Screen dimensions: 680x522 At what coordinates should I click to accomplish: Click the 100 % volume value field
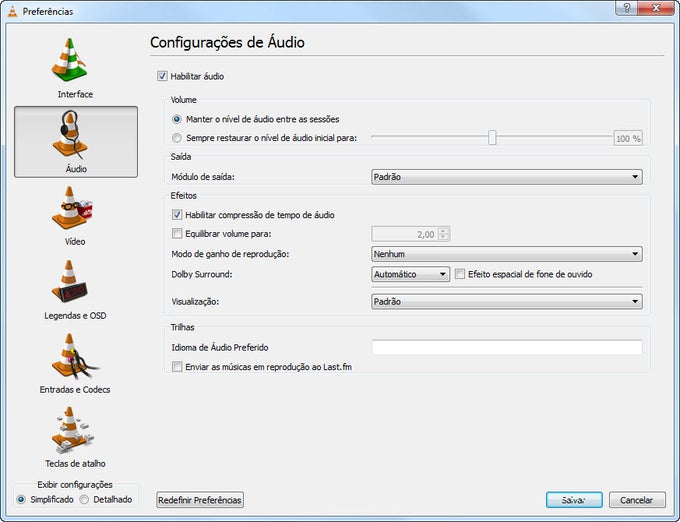point(628,139)
